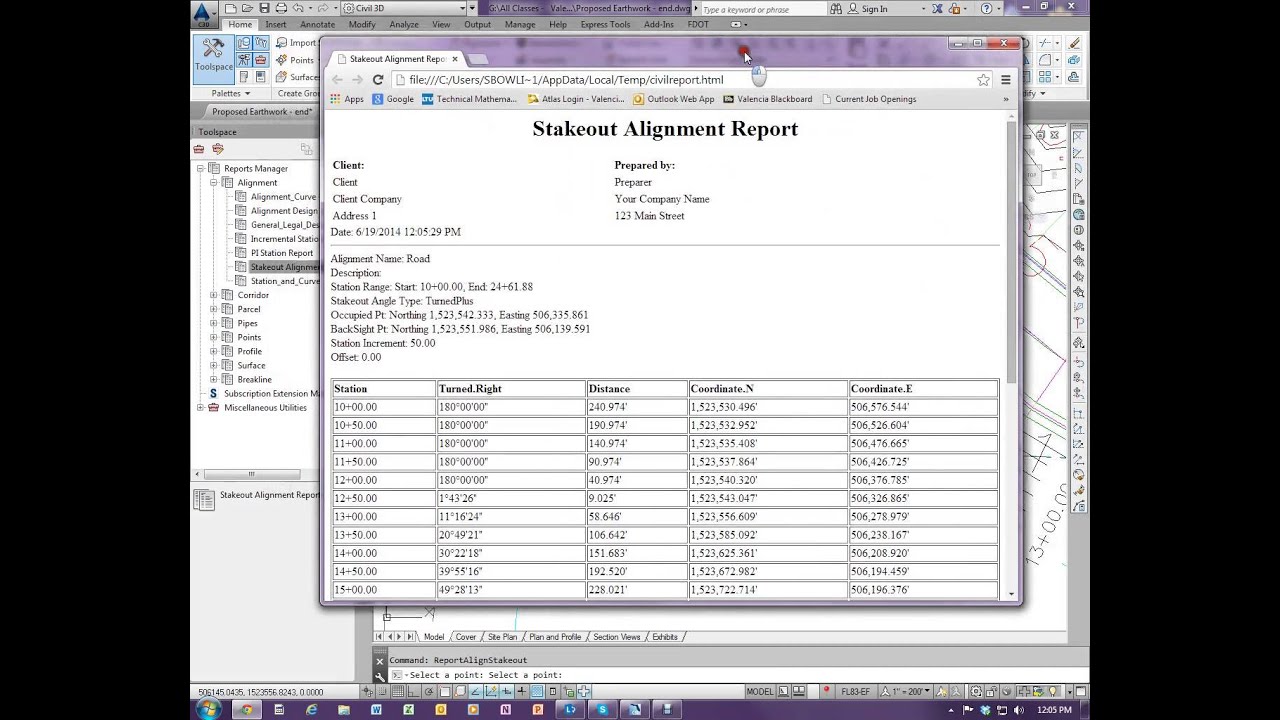
Task: Select PI Station Report in the tree
Action: point(281,253)
